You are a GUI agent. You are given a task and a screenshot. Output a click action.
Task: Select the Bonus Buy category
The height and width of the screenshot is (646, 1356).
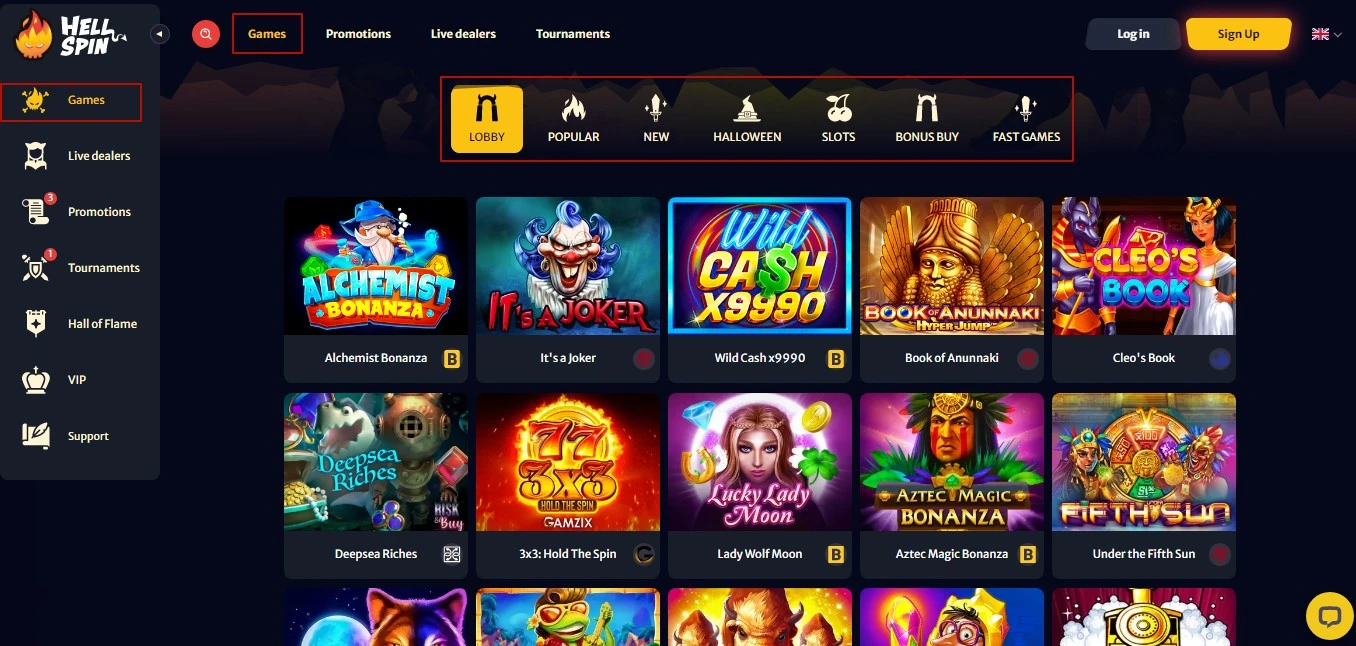point(927,119)
